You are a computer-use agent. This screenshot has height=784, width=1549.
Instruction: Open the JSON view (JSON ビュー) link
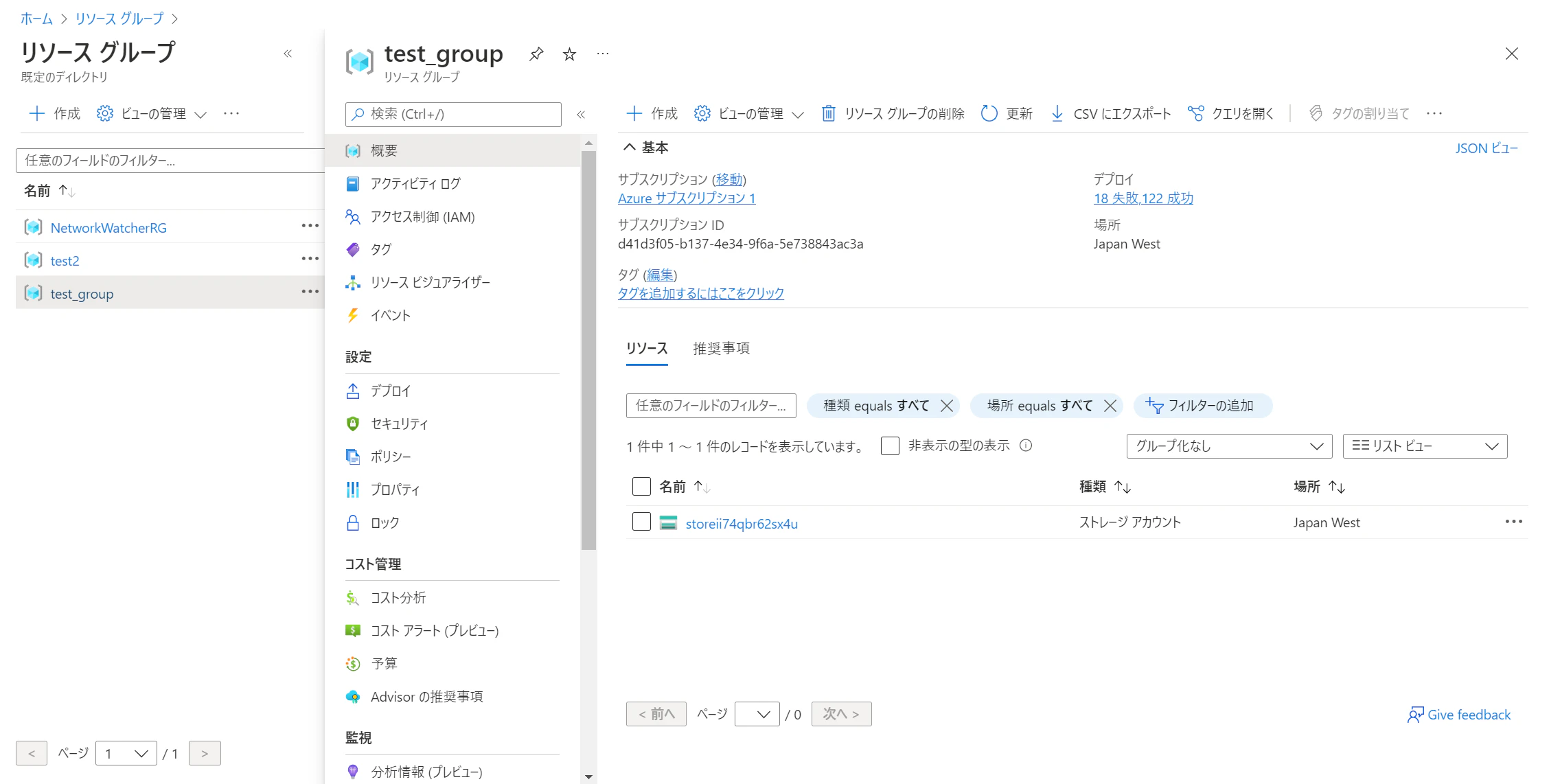click(1487, 148)
